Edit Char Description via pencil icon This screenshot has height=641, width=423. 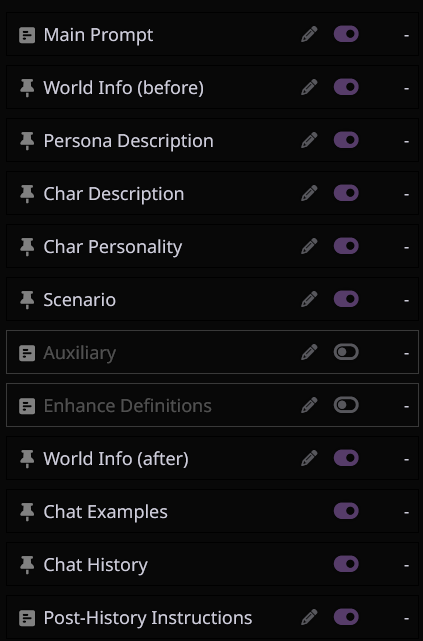click(309, 193)
